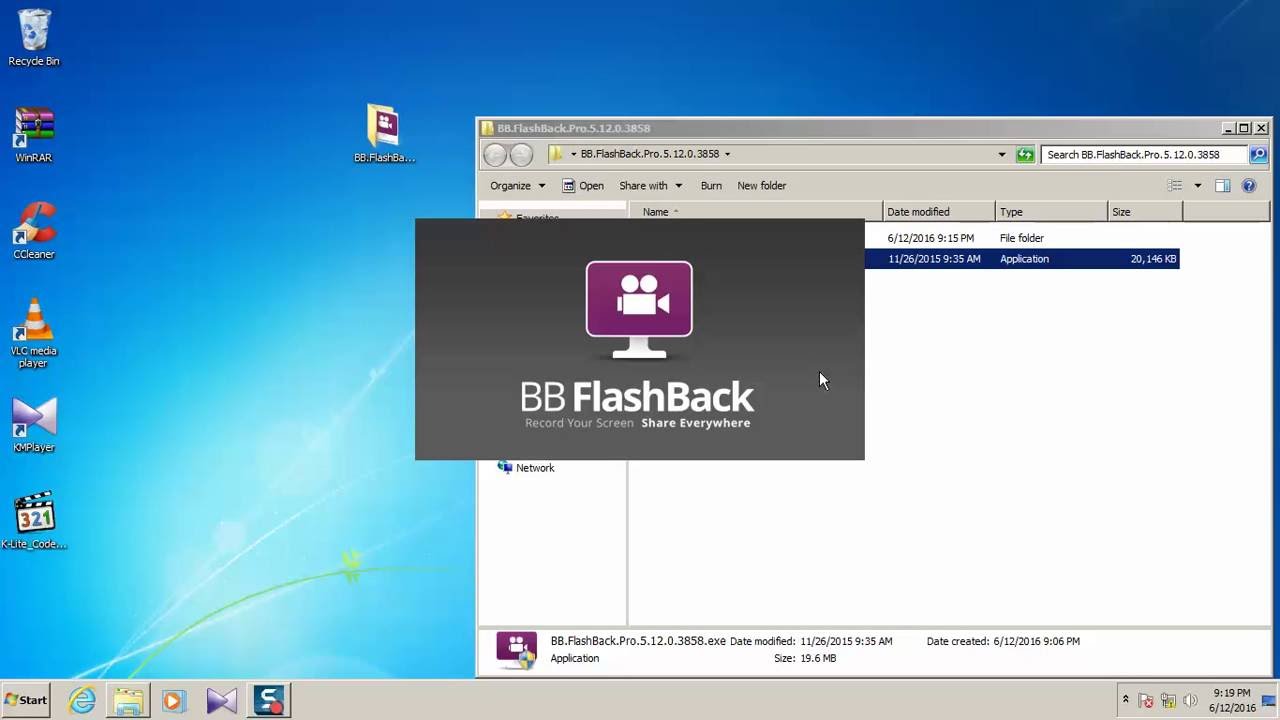Click the network tray icon

coord(1168,701)
